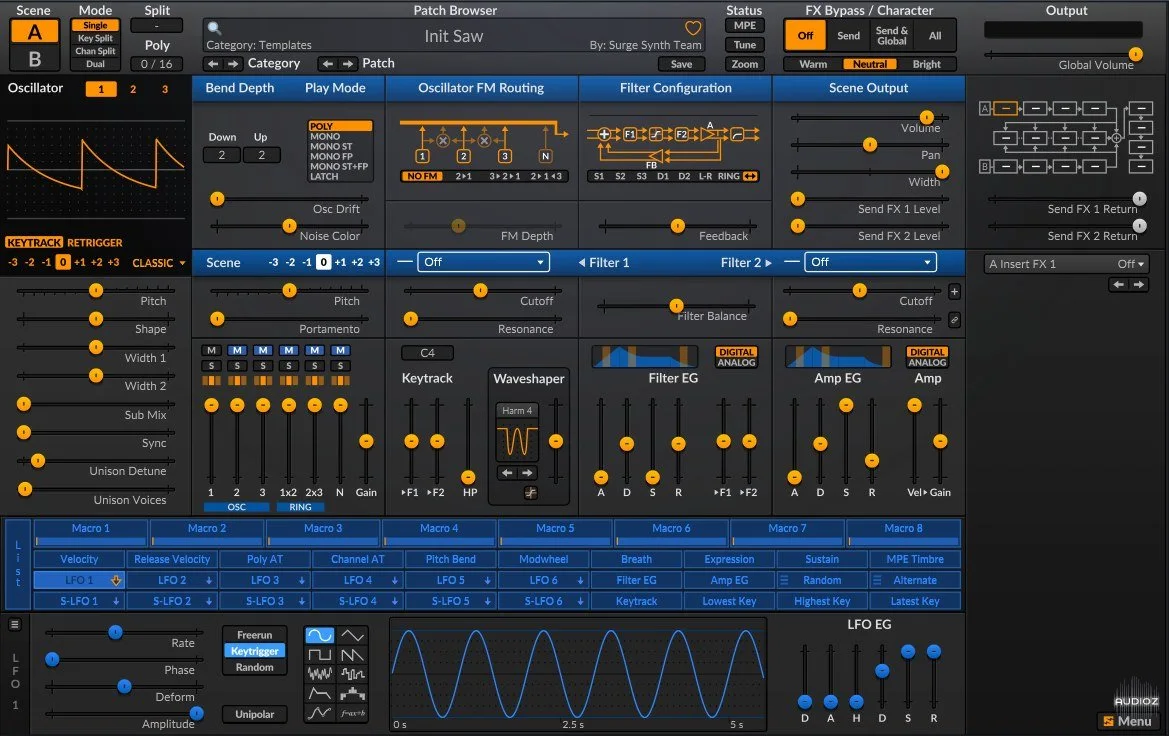1169x736 pixels.
Task: Select next FX slot arrow under Insert FX
Action: pyautogui.click(x=1138, y=284)
